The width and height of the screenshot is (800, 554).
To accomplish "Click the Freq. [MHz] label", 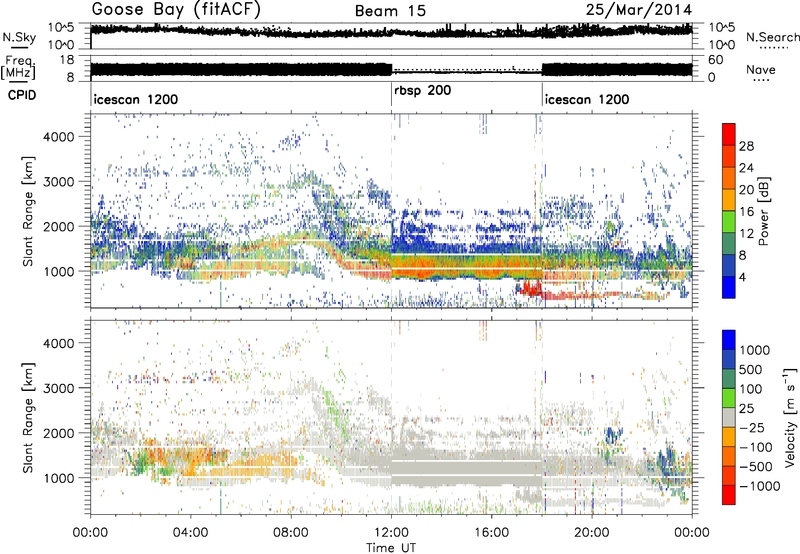I will tap(19, 69).
